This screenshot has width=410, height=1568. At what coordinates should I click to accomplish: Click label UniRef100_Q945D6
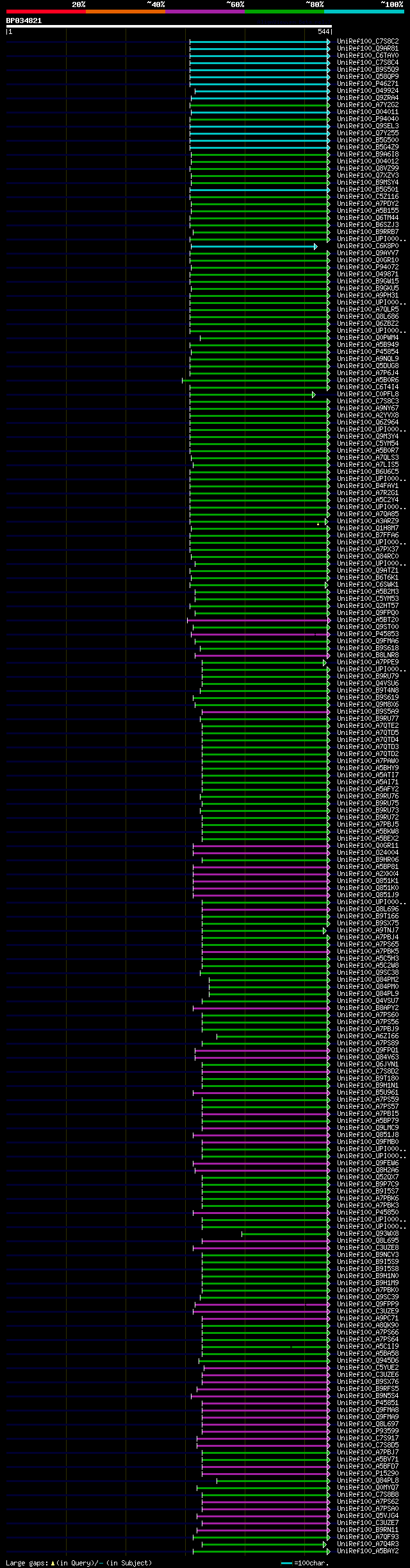tap(368, 1361)
